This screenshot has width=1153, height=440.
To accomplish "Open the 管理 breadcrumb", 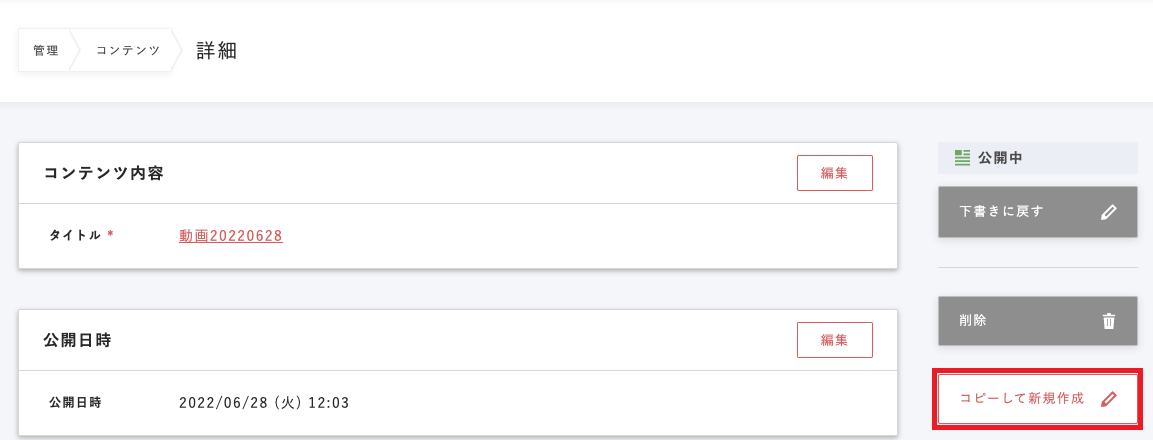I will coord(45,51).
